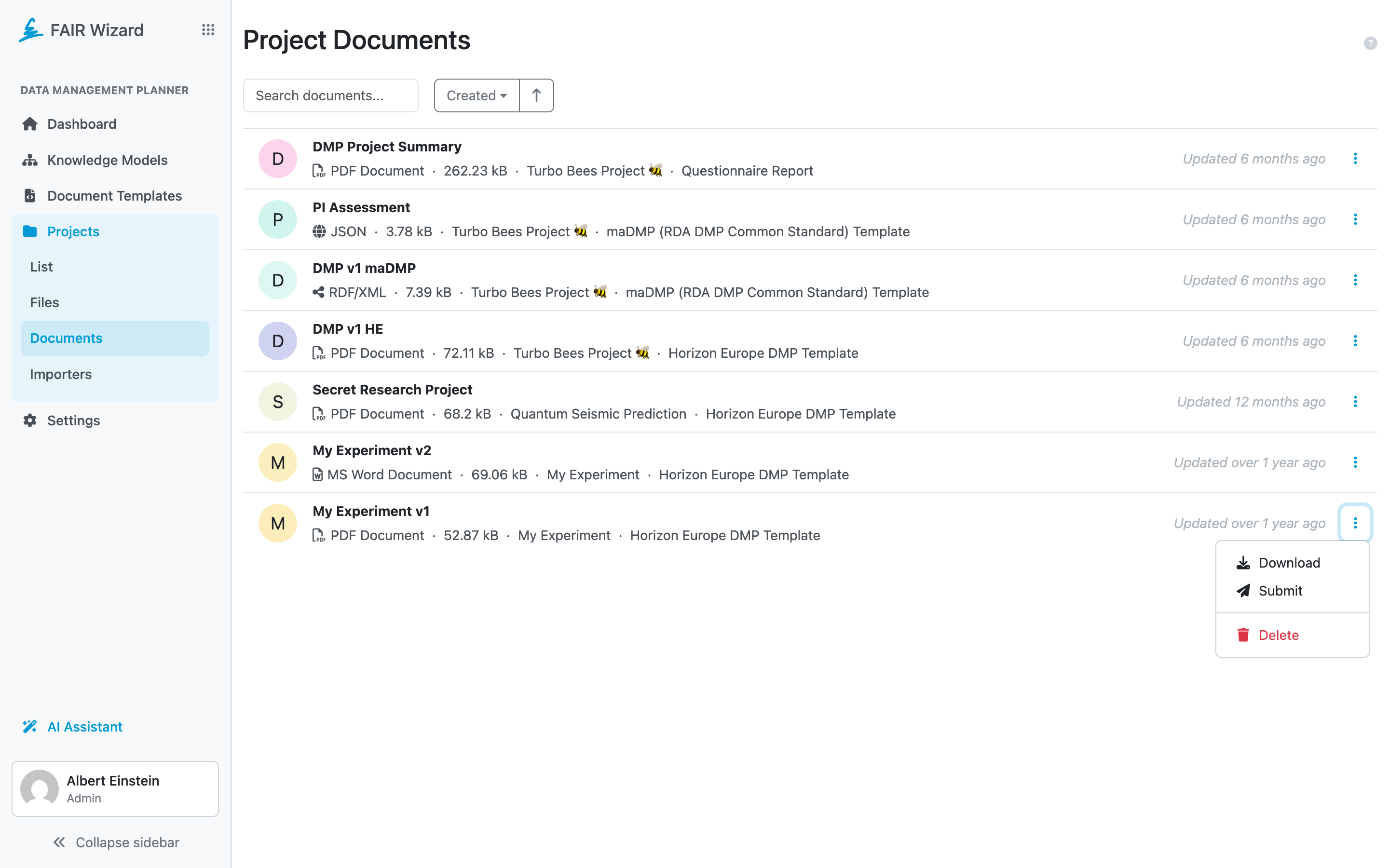Click the Download tray icon in the context menu
Screen dimensions: 1389x868
coord(1243,563)
